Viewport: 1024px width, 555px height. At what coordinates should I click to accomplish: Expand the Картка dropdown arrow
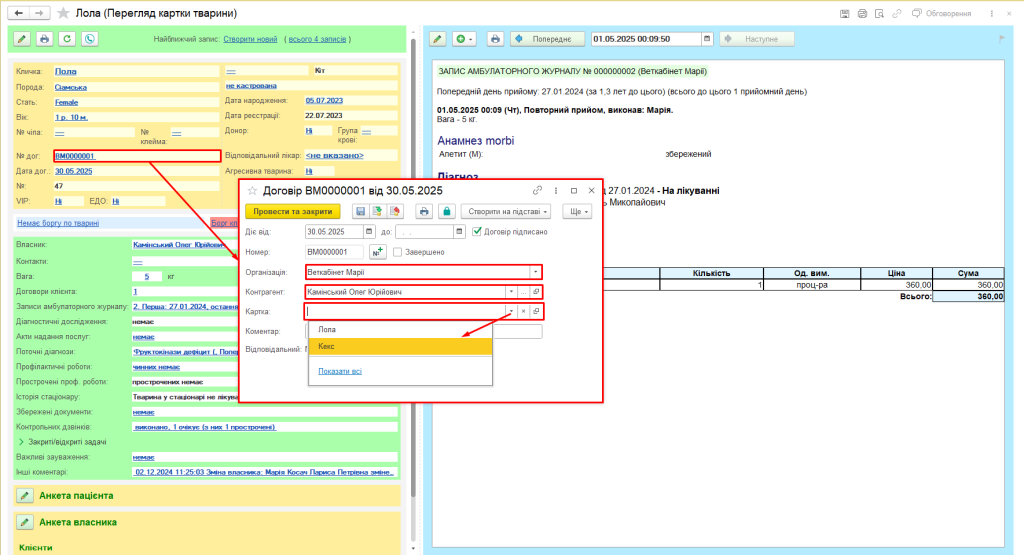click(x=511, y=311)
